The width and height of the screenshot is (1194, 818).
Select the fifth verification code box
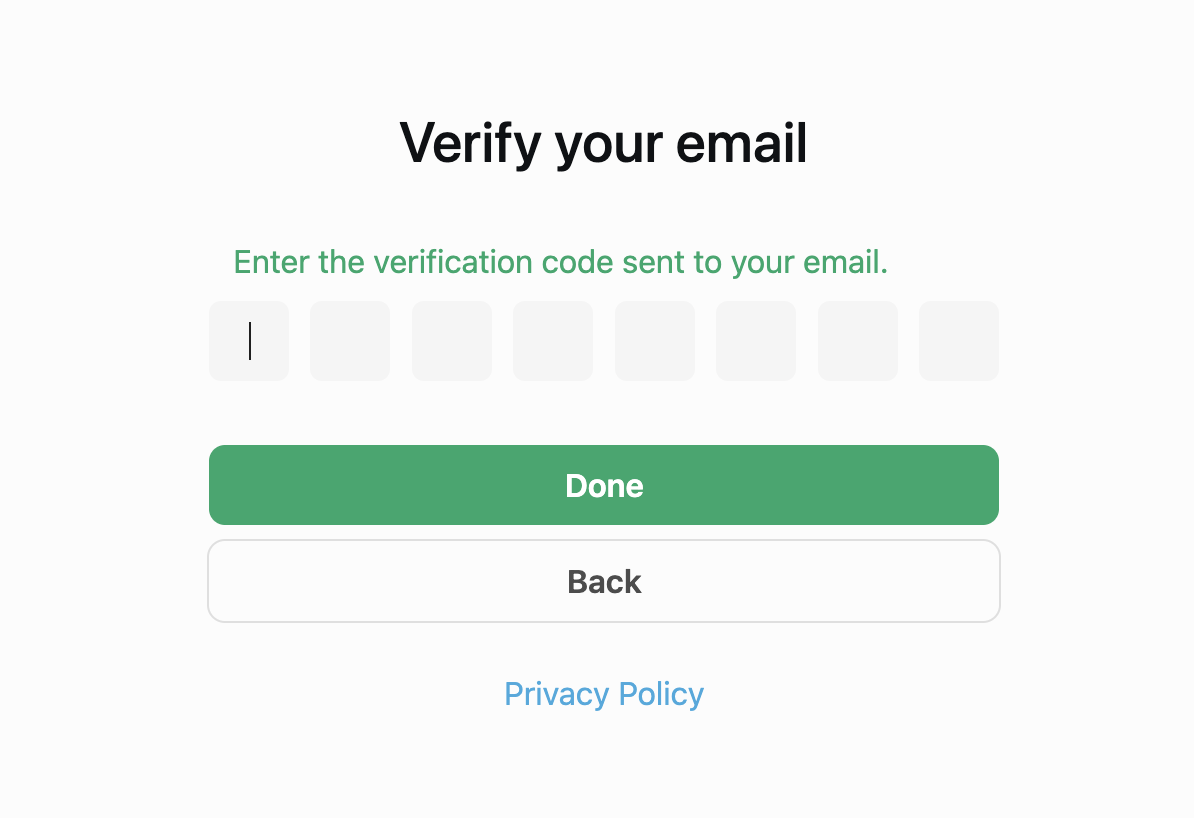coord(655,341)
